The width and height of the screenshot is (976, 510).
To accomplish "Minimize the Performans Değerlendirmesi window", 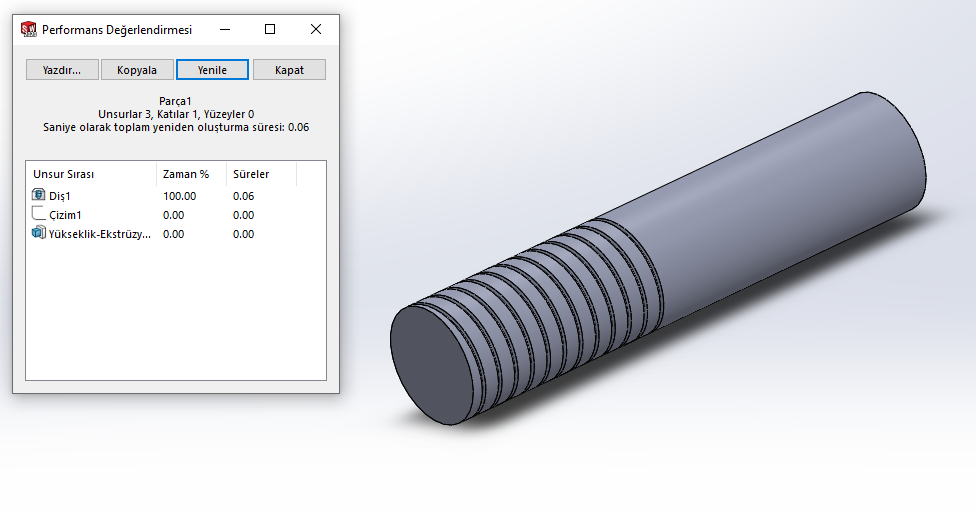I will point(224,30).
